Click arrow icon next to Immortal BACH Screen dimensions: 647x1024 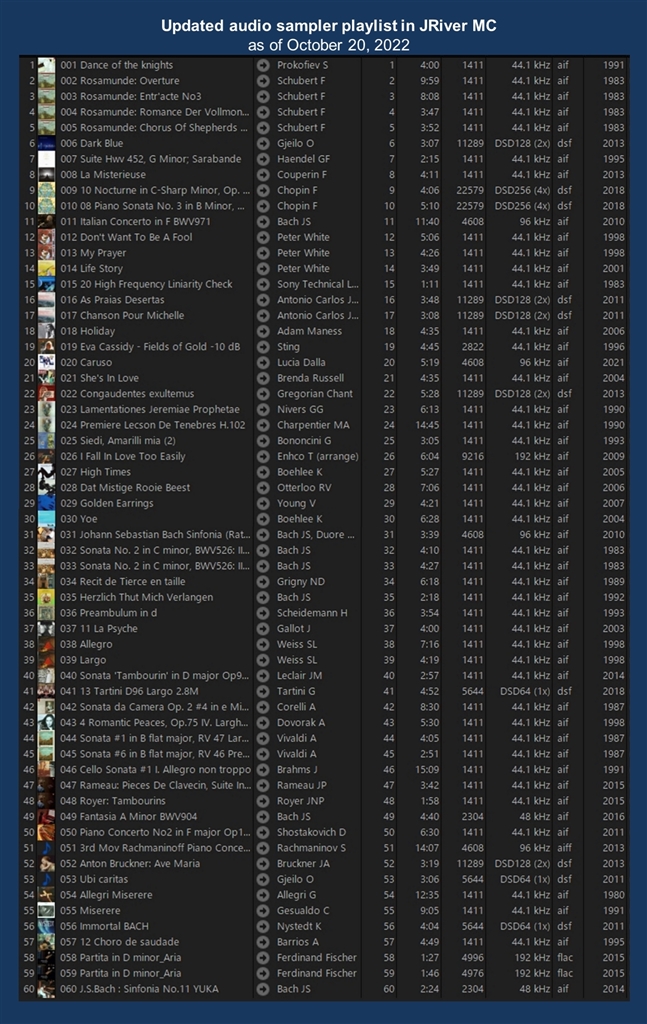coord(263,927)
